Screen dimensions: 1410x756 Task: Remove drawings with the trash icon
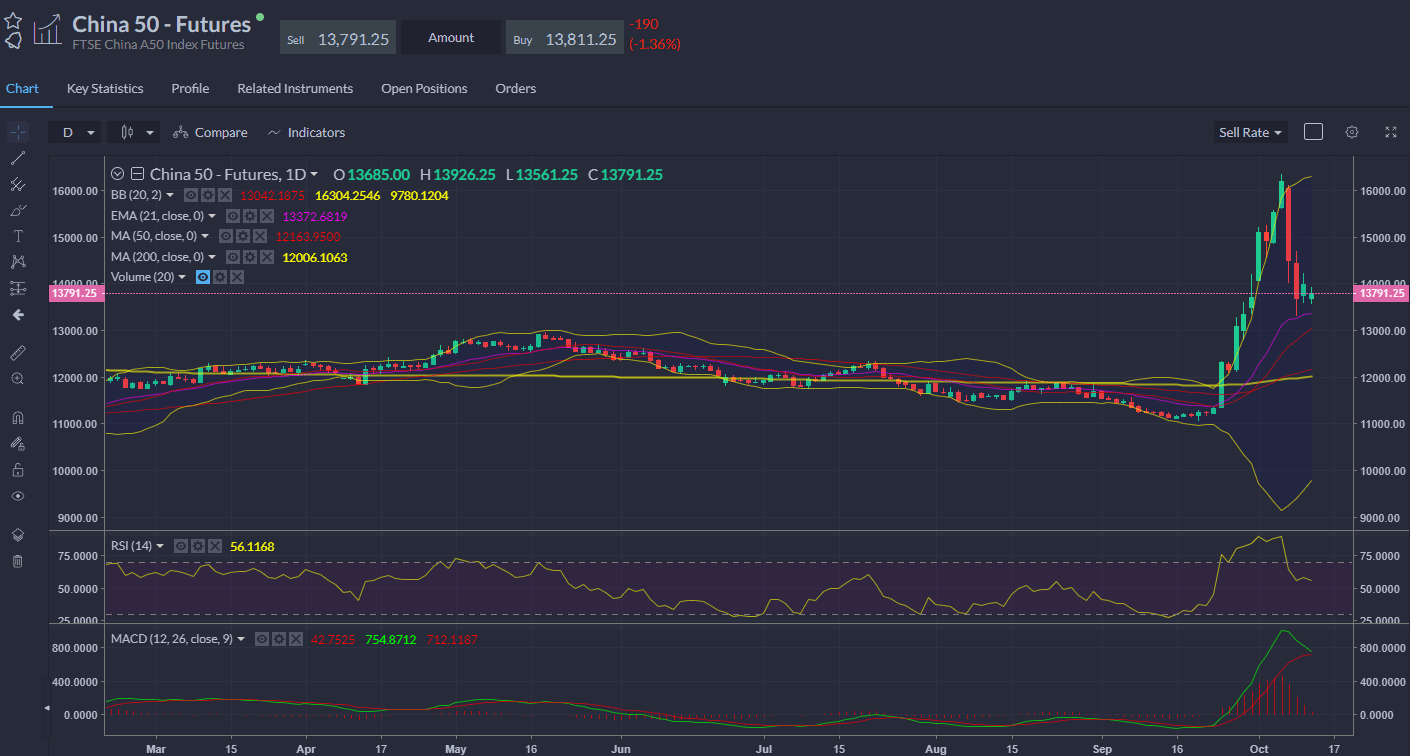point(17,561)
